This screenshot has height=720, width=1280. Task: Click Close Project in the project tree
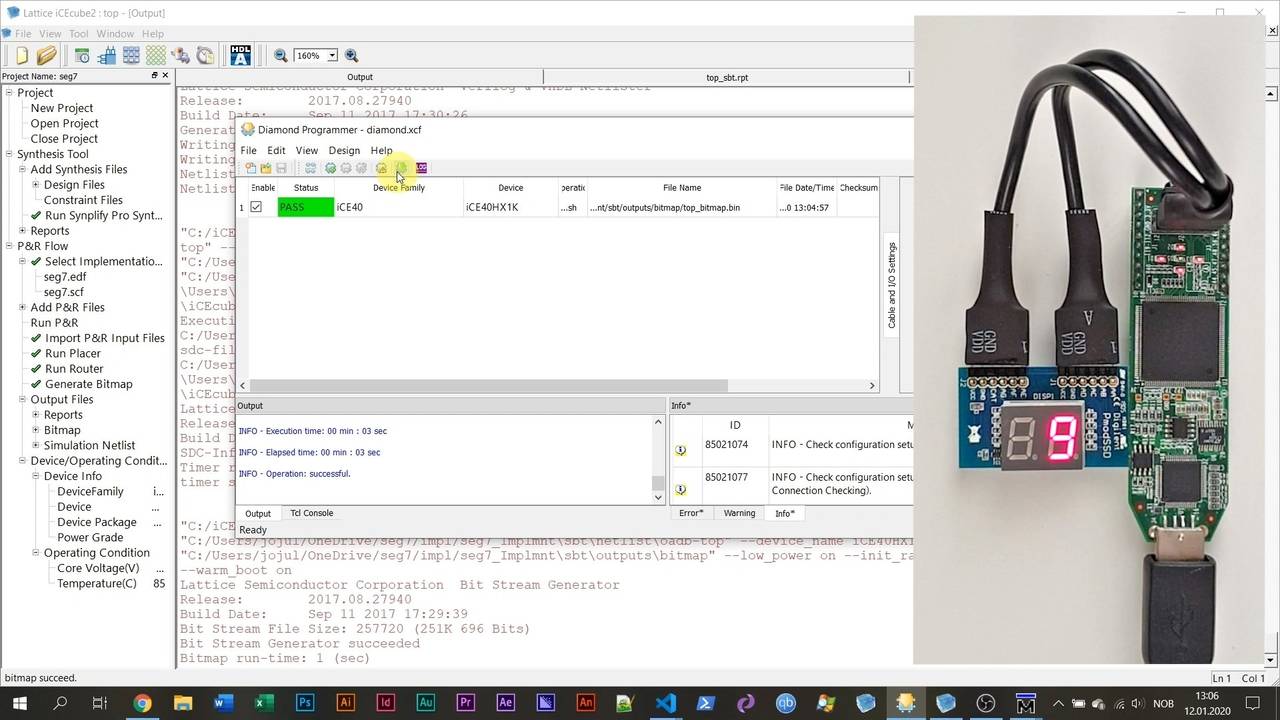(x=64, y=139)
